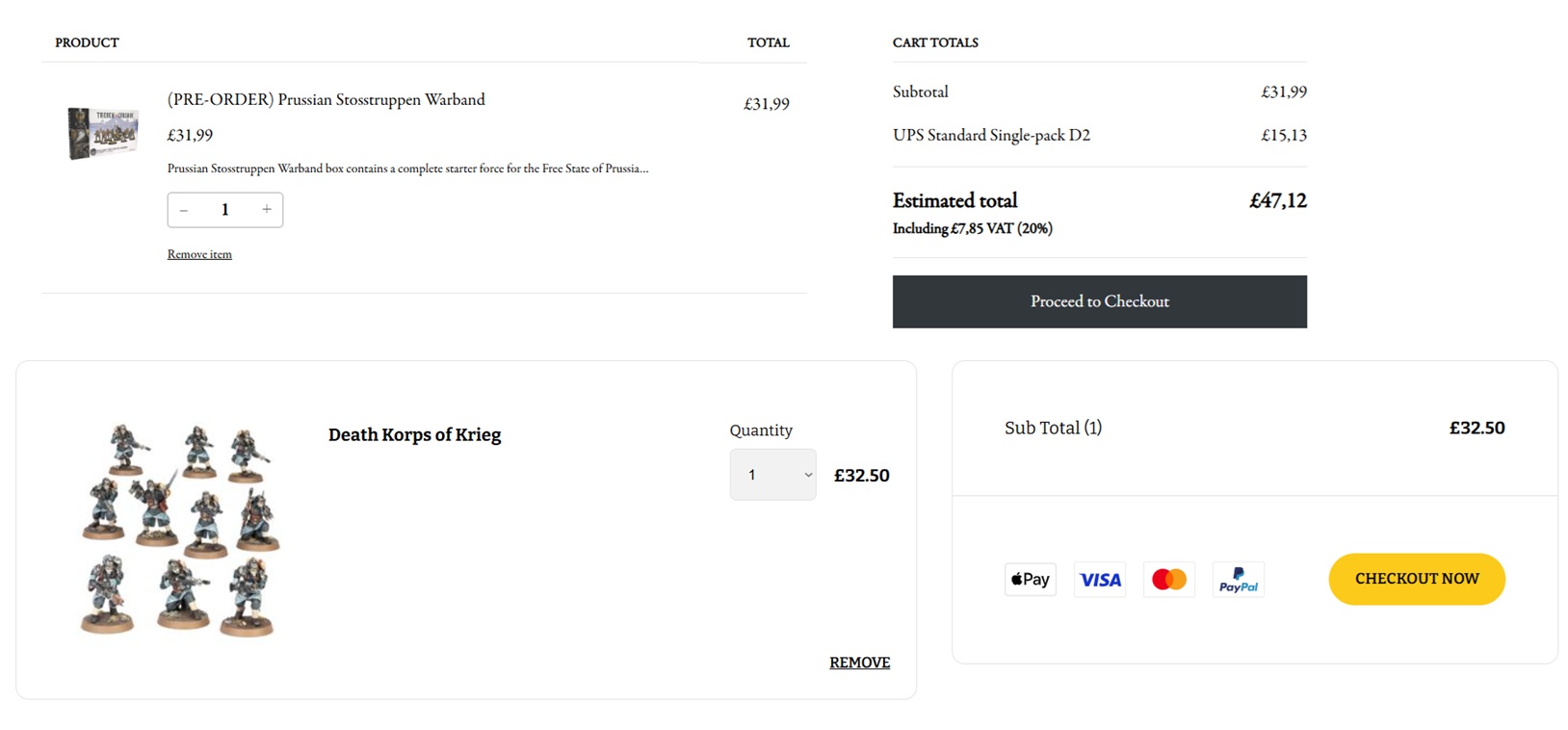
Task: Click the Remove item link
Action: coord(199,254)
